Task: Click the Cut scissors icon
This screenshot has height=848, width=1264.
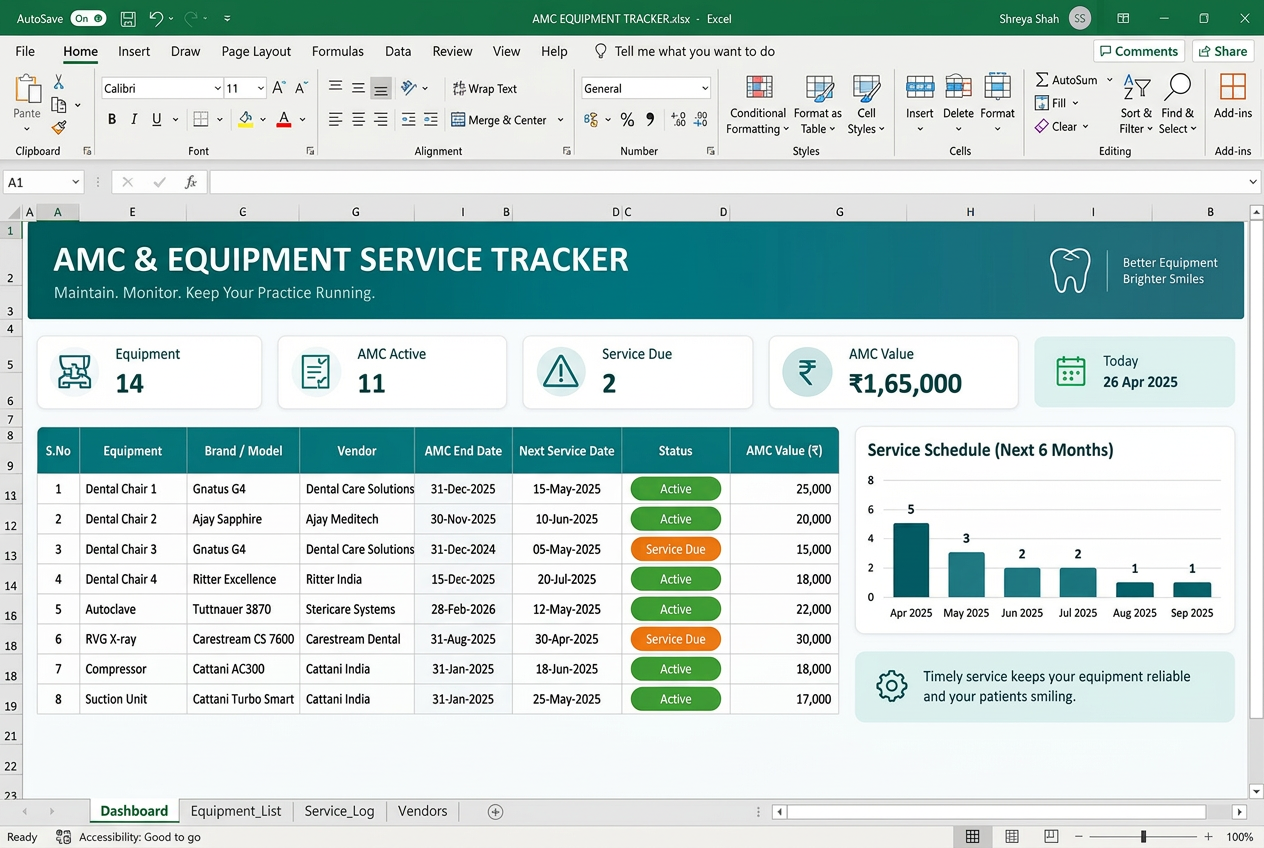Action: tap(59, 82)
